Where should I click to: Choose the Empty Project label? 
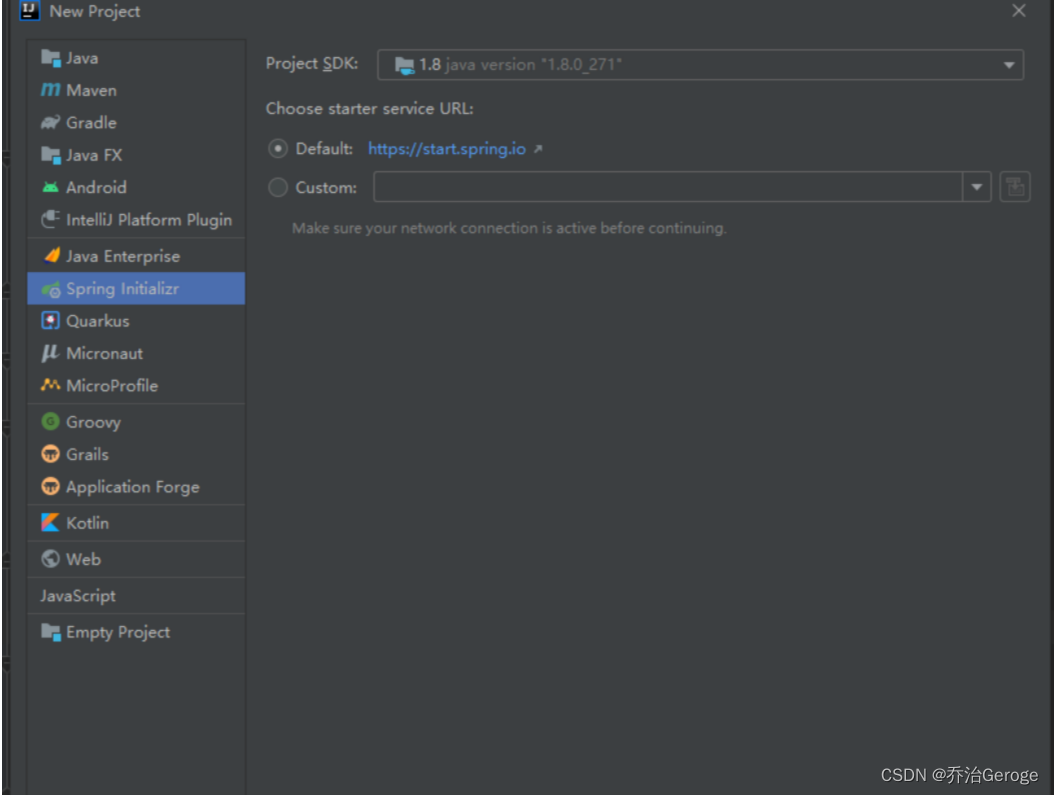118,632
